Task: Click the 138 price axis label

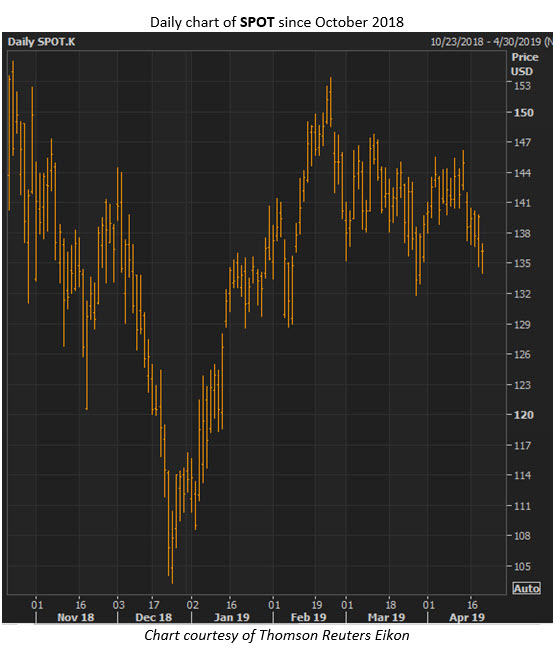Action: [x=522, y=233]
